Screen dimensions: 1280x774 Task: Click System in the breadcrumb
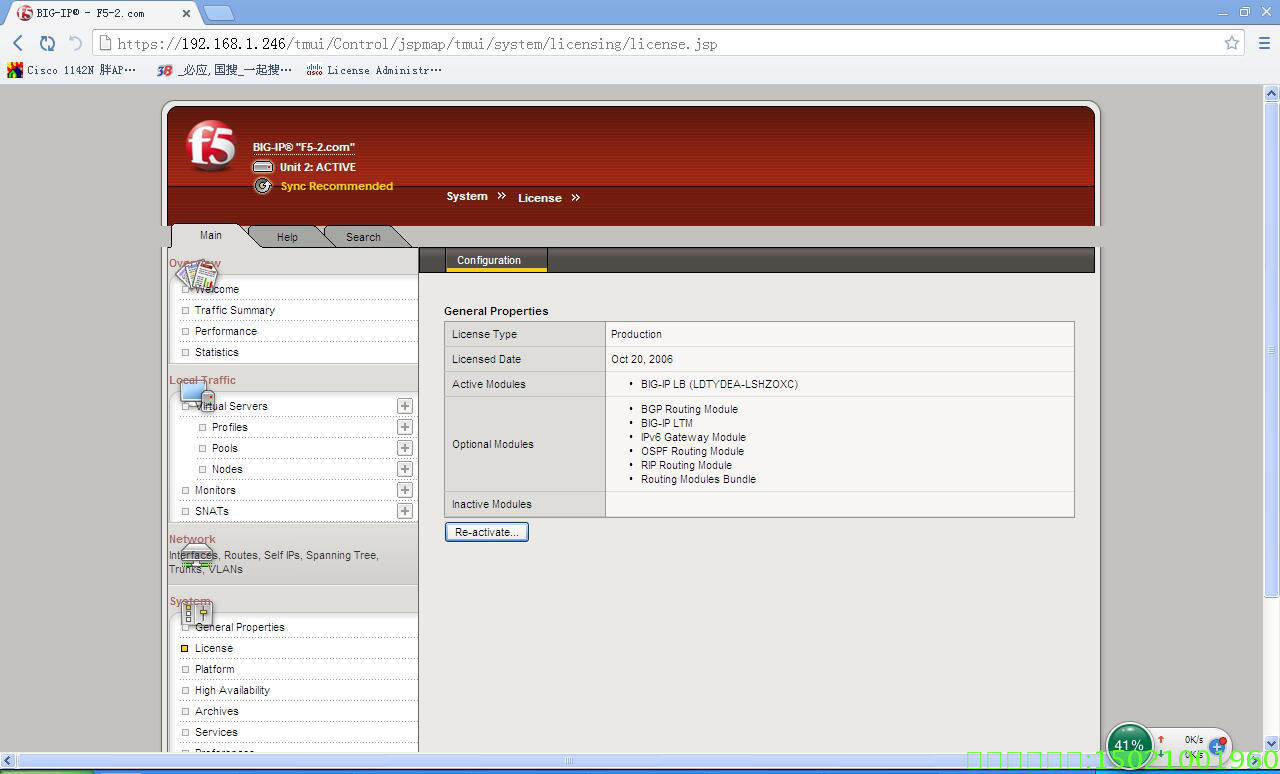coord(467,196)
